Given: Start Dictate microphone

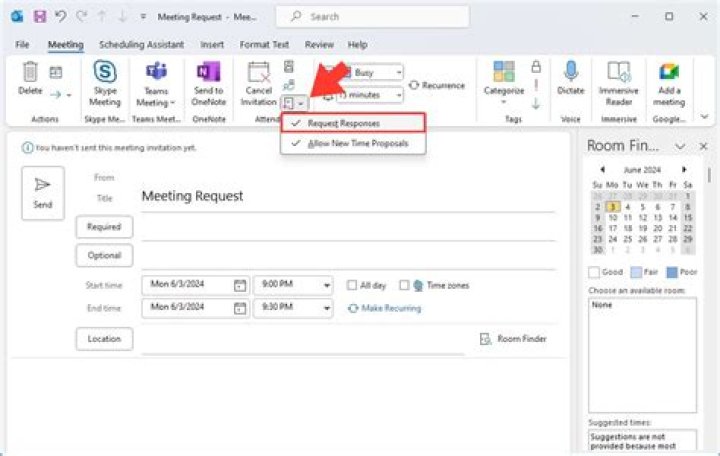Looking at the screenshot, I should point(571,72).
